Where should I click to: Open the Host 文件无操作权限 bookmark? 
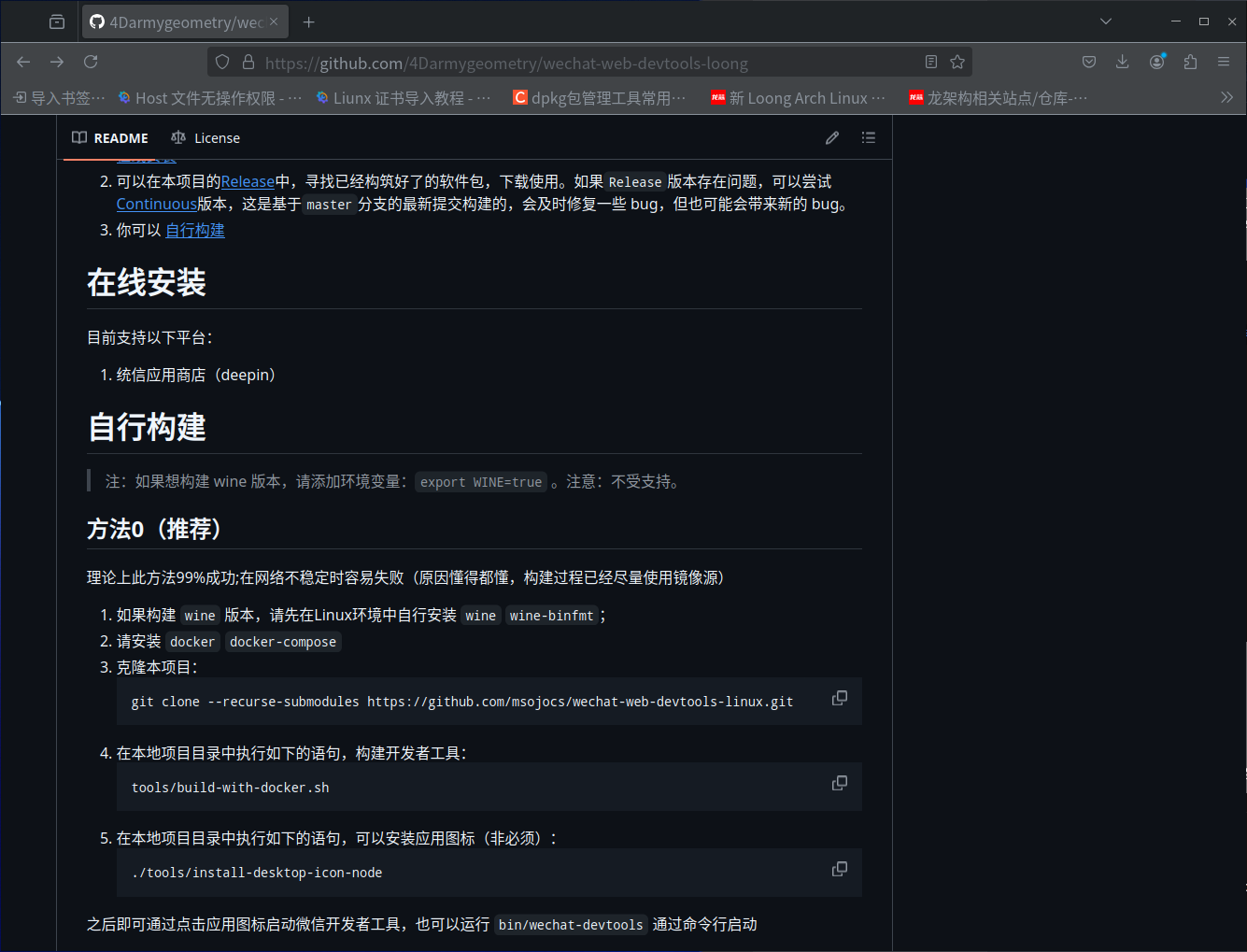click(210, 98)
